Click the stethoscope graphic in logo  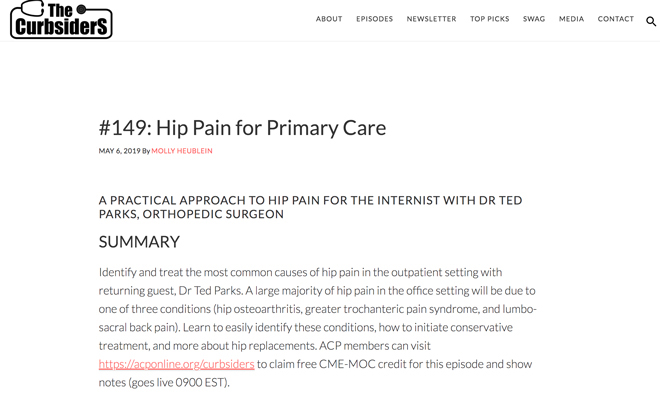tap(32, 8)
